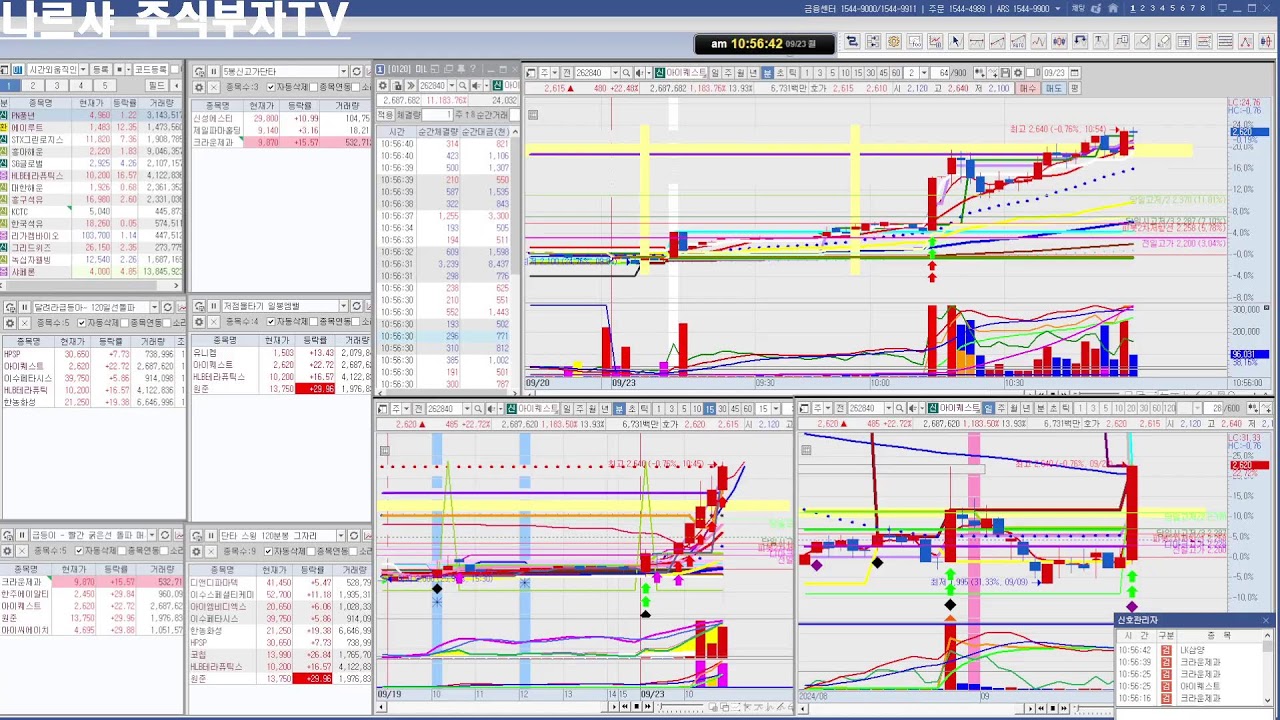
Task: Toggle 종목연동 checkbox in the 5봉신고가단타 panel
Action: click(x=313, y=87)
